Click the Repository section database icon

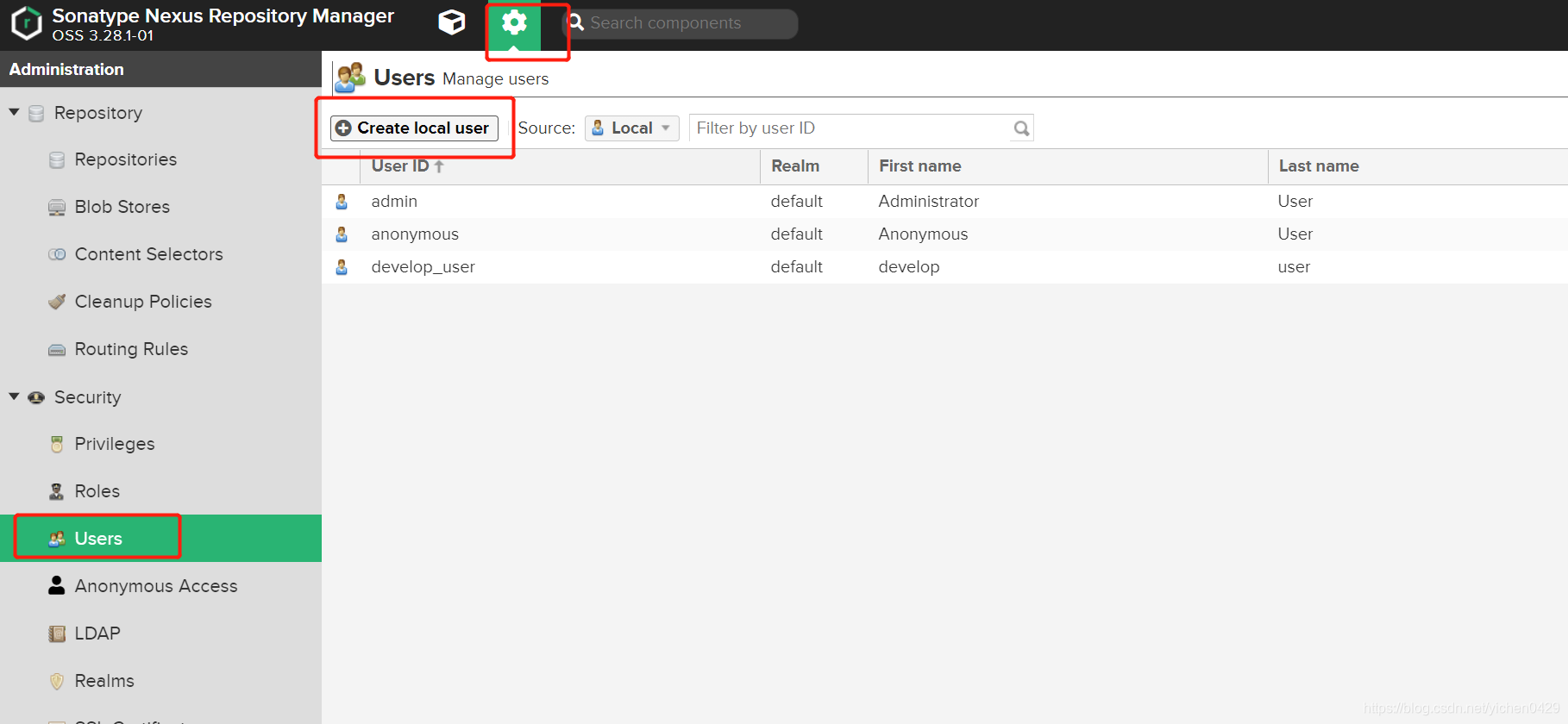36,113
